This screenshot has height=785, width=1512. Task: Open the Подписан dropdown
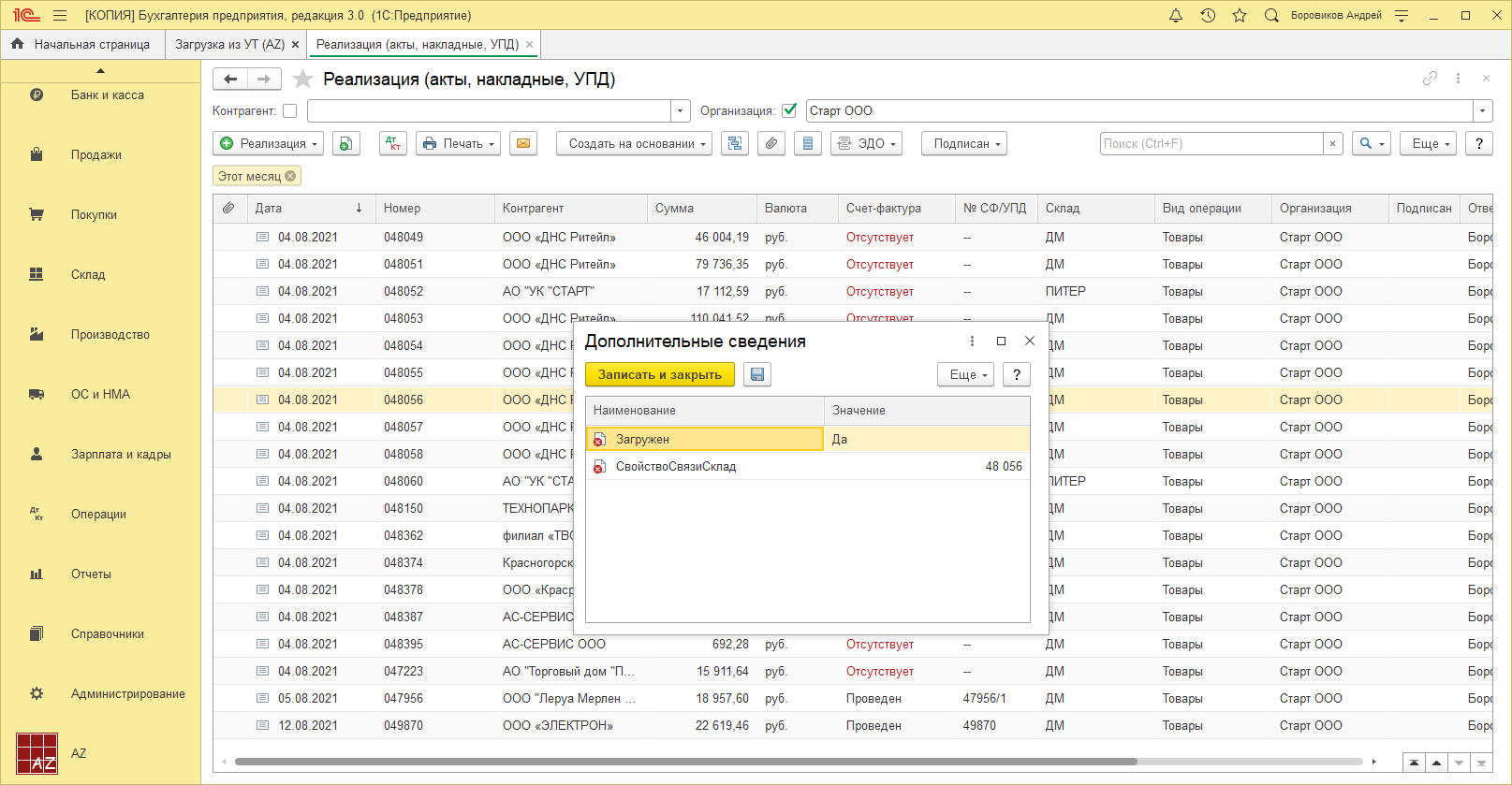(x=963, y=143)
